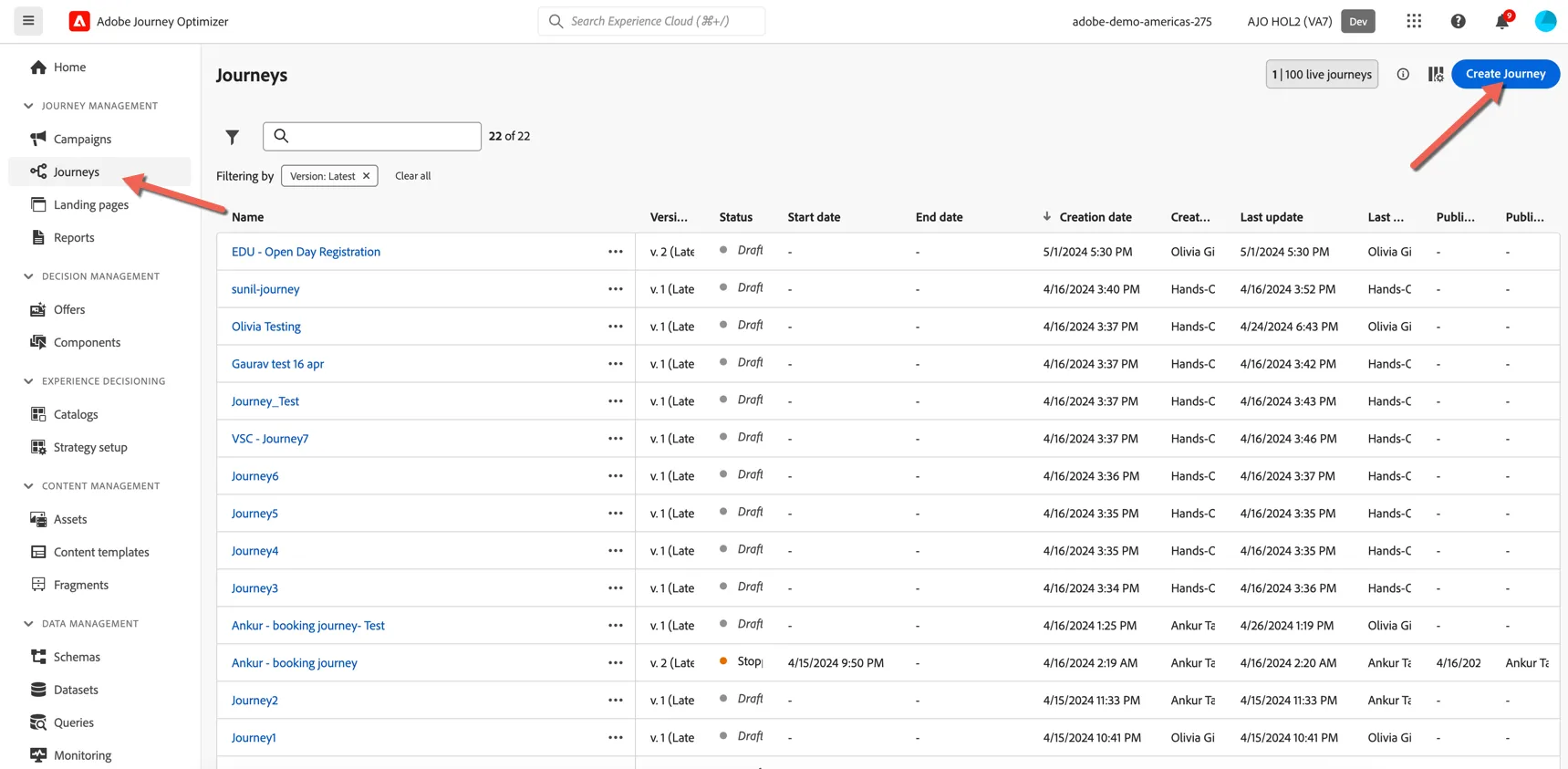Open more actions for sunil-journey
The width and height of the screenshot is (1568, 769).
(616, 289)
